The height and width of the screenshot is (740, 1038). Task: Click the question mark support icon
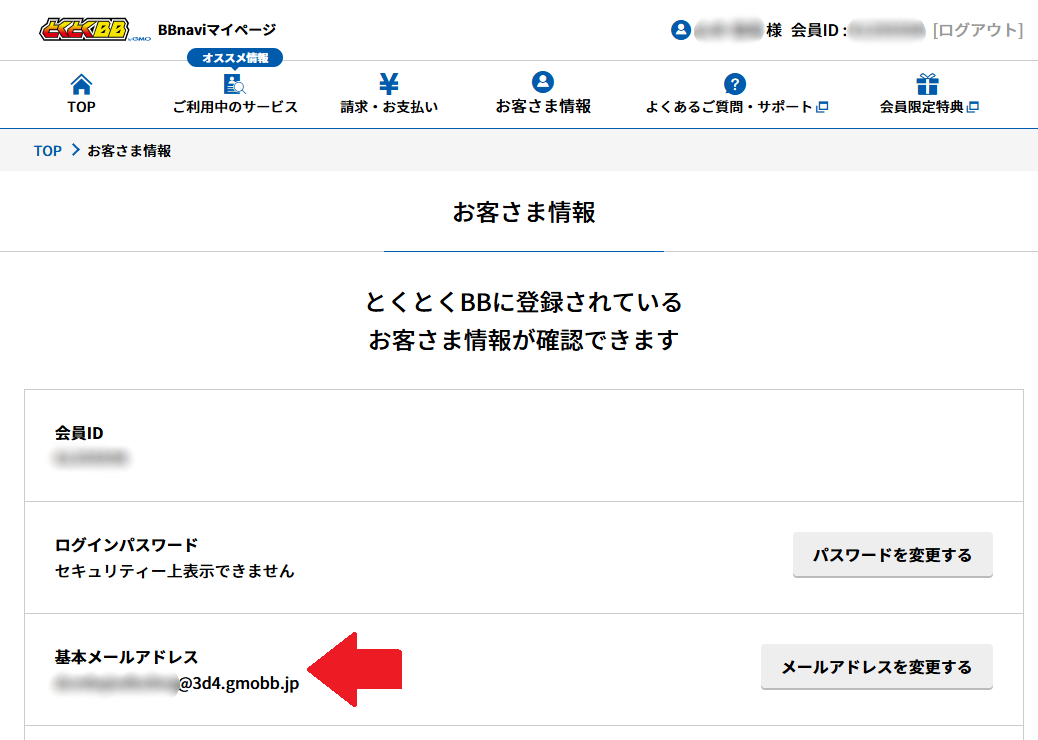click(735, 84)
